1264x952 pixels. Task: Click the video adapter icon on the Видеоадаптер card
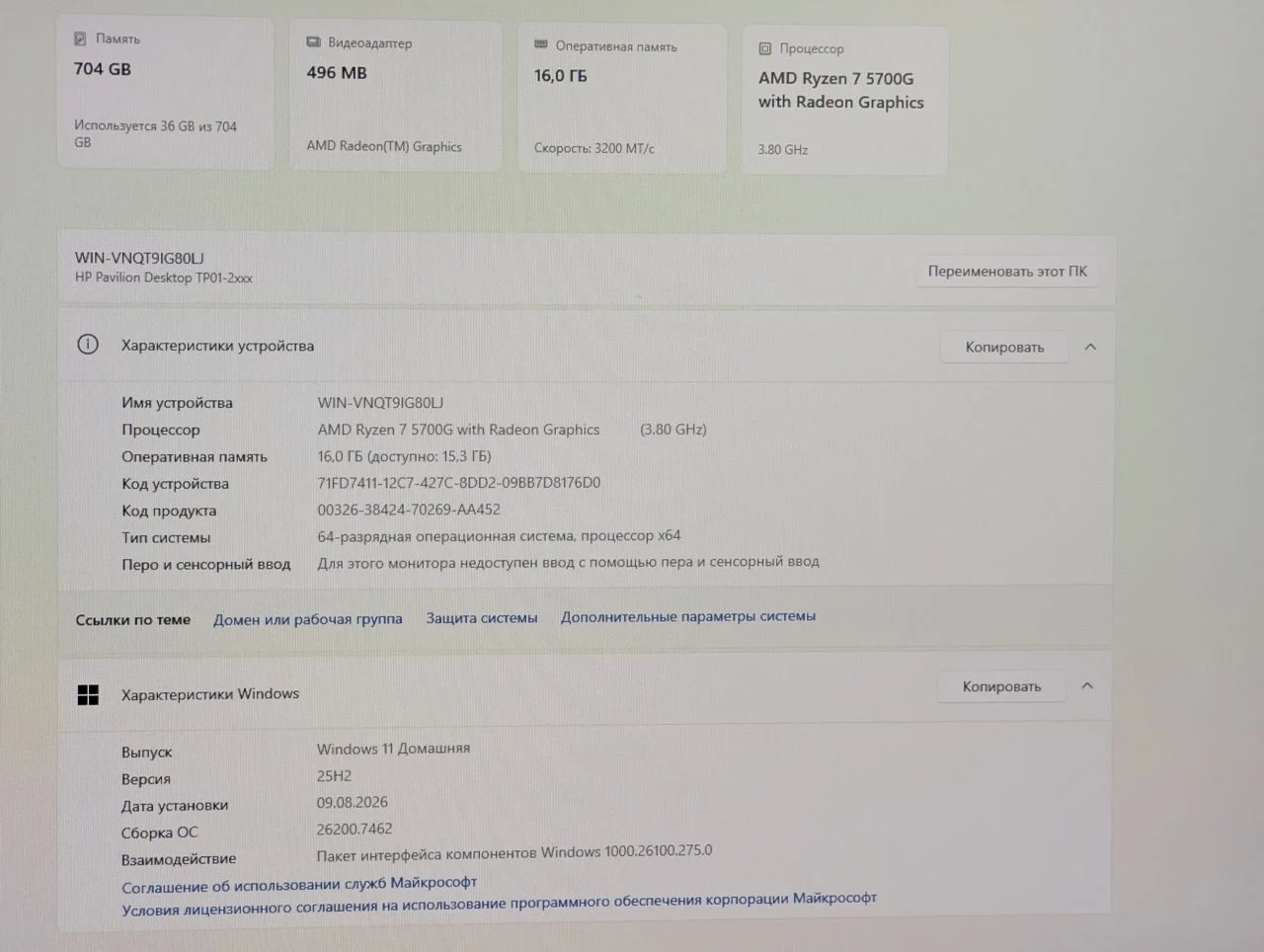coord(313,42)
